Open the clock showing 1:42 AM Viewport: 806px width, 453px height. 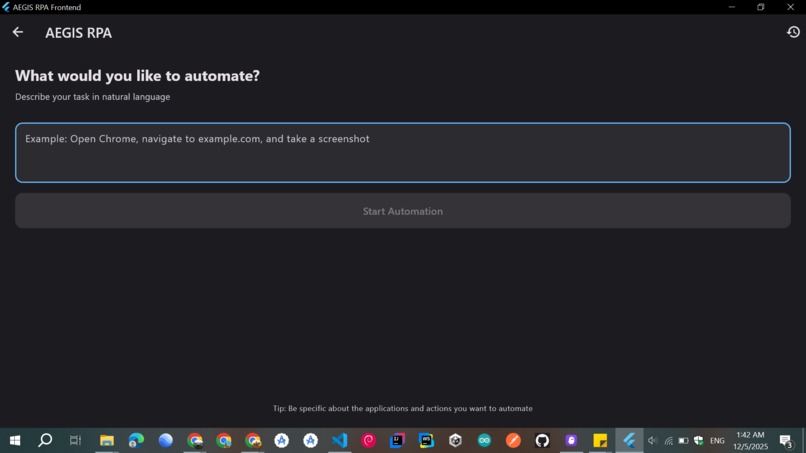750,441
